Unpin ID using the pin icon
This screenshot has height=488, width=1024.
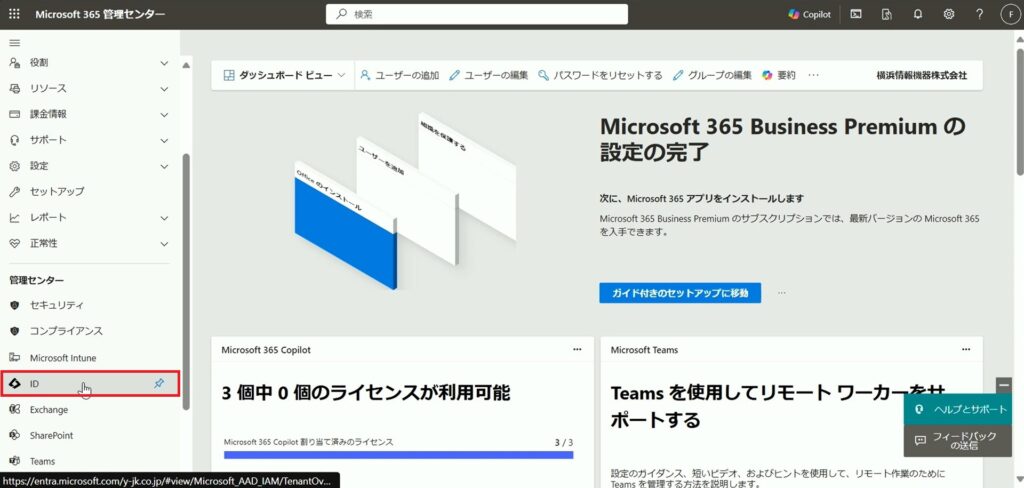point(159,383)
